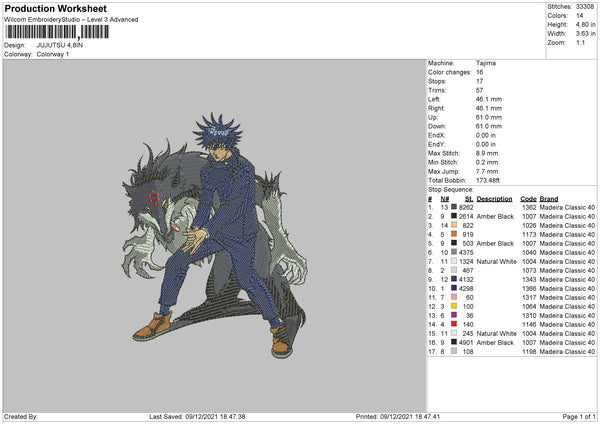The height and width of the screenshot is (424, 600).
Task: Click the 'Description' column header
Action: (x=494, y=199)
